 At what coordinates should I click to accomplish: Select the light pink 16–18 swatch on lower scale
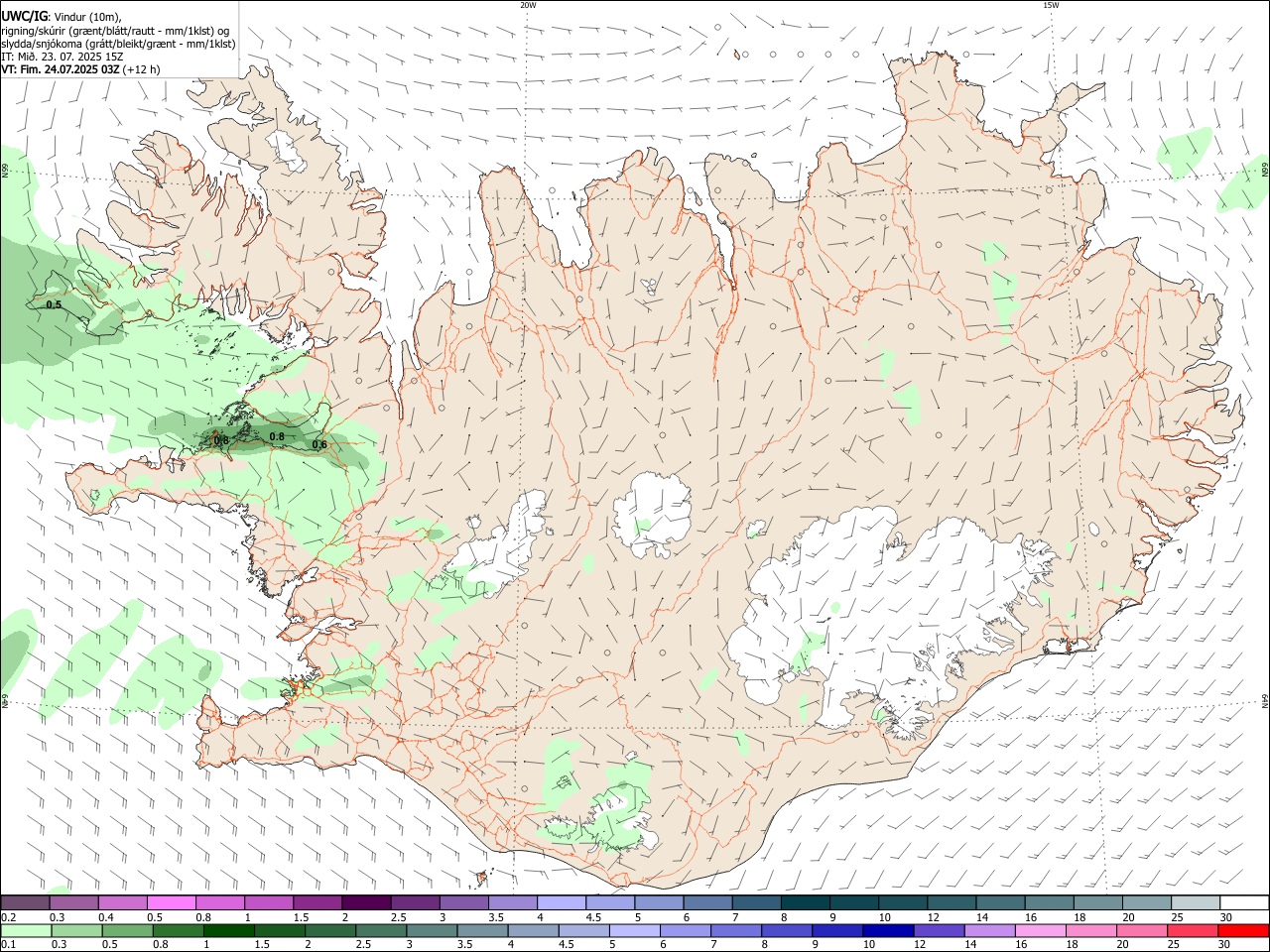pyautogui.click(x=1039, y=930)
